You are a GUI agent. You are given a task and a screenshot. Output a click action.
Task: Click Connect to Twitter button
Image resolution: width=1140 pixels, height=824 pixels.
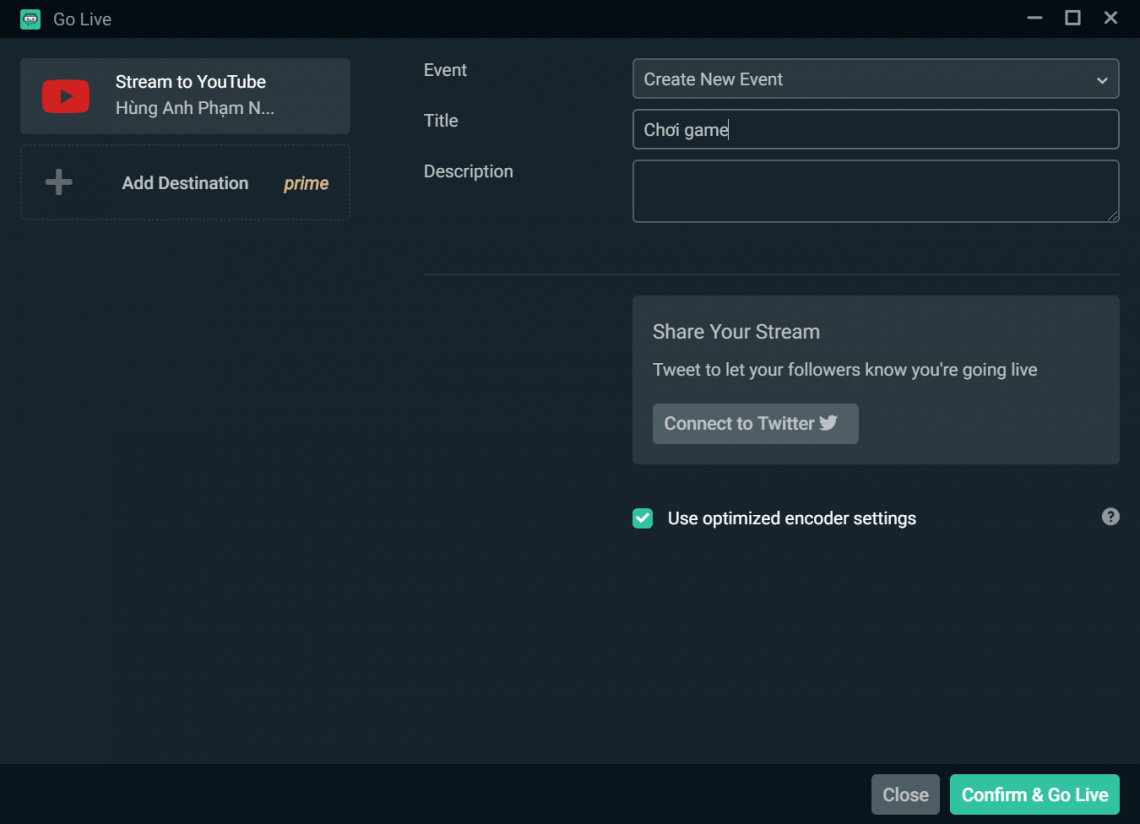coord(755,423)
